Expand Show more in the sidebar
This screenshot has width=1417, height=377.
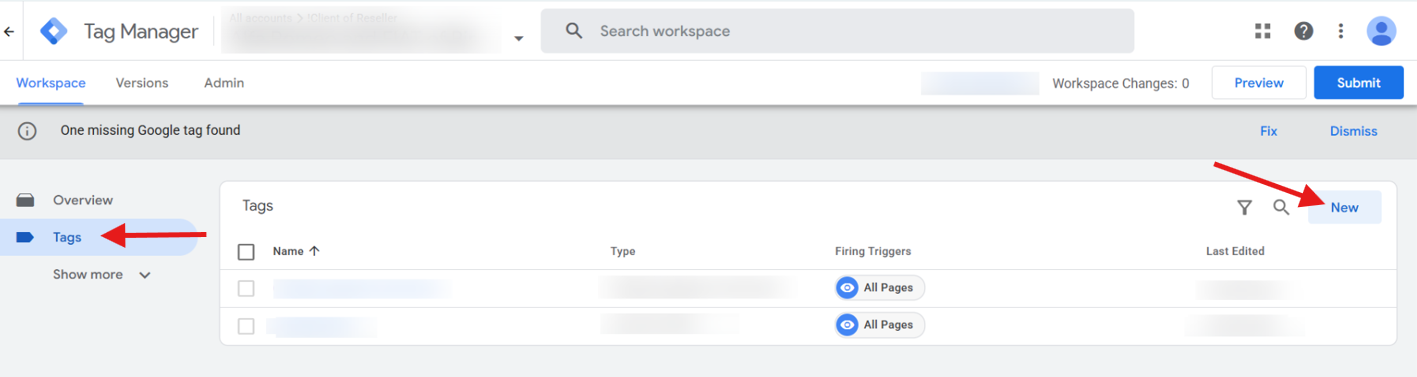coord(101,274)
